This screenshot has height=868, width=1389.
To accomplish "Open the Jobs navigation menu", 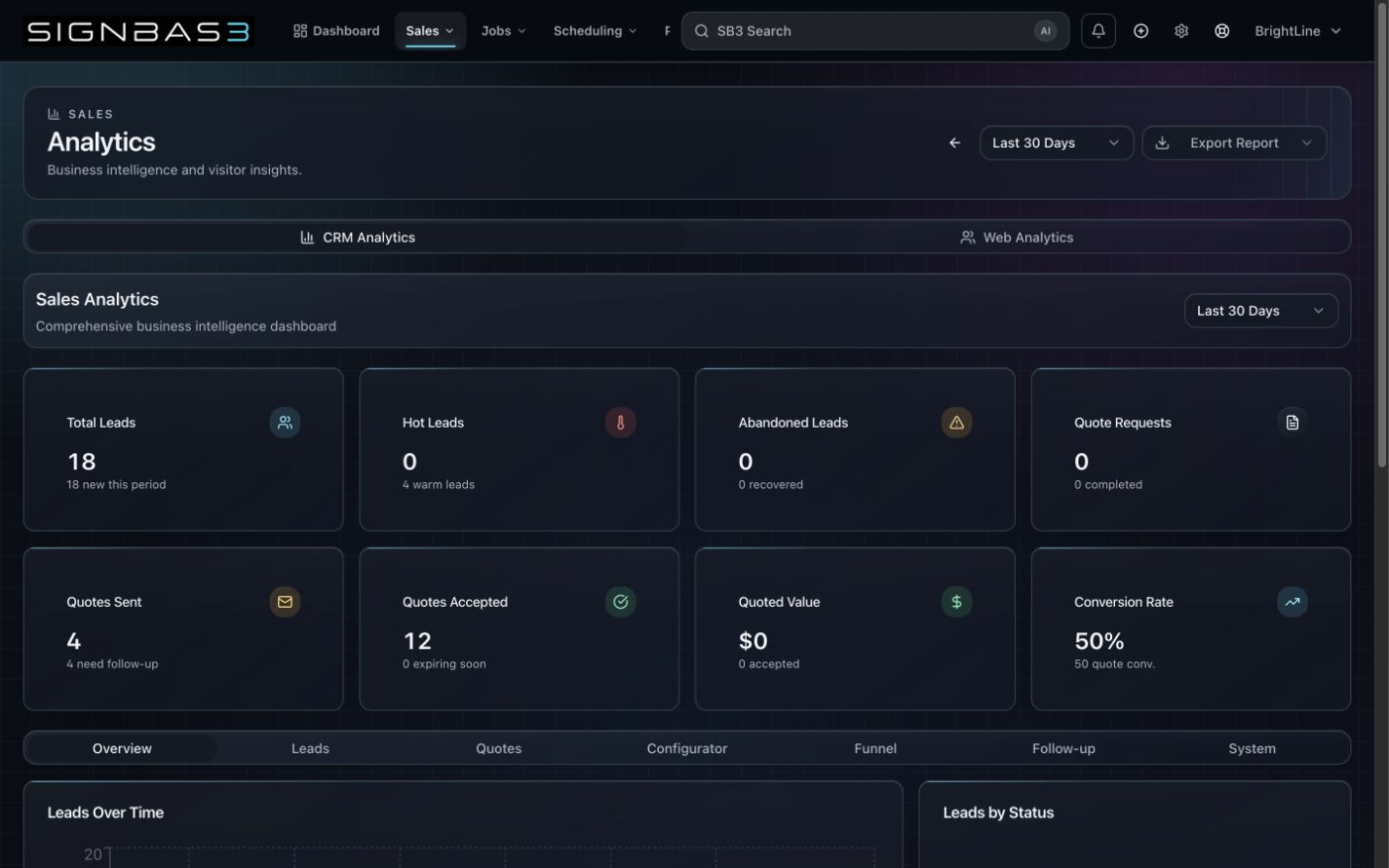I will 503,31.
